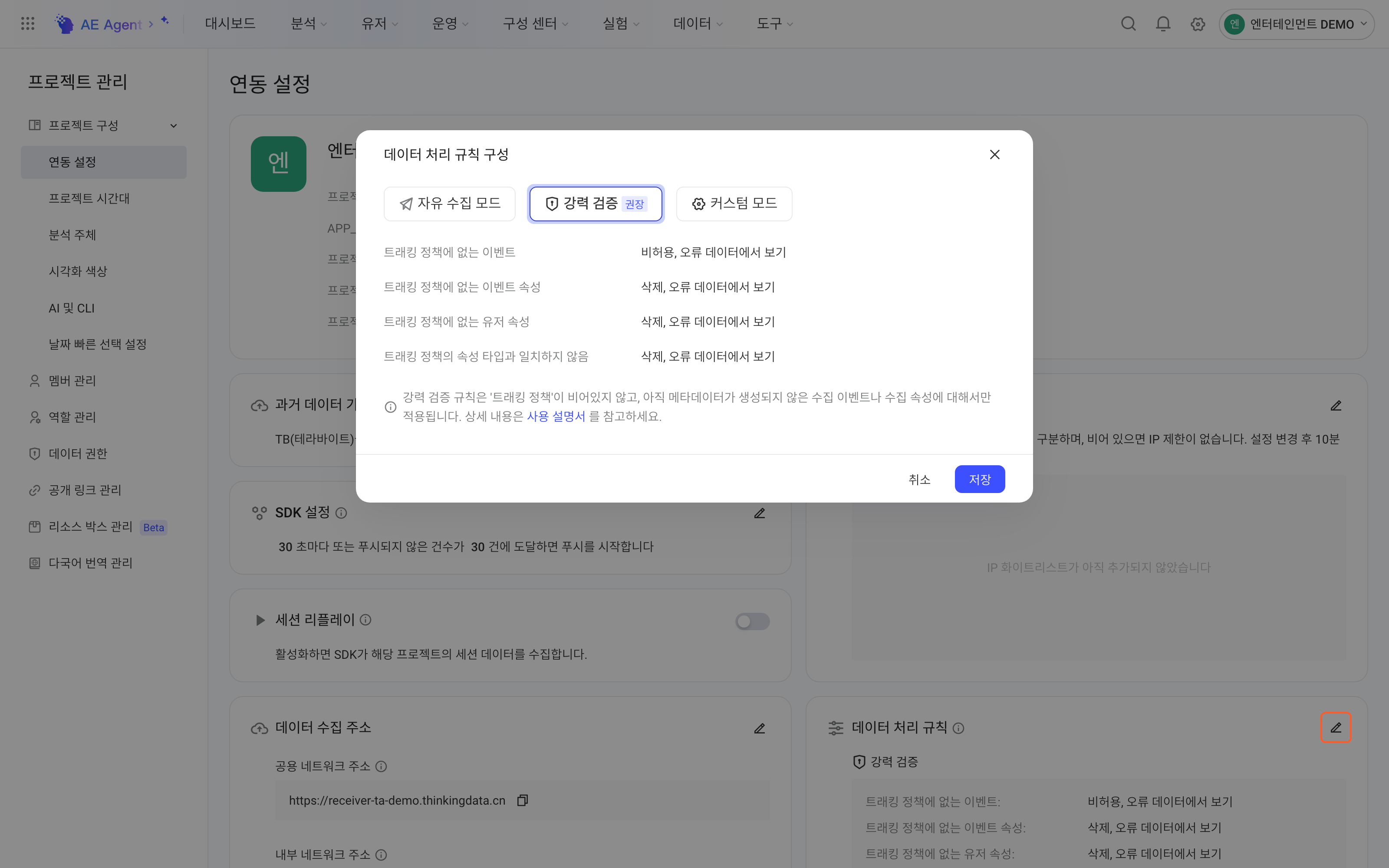Viewport: 1389px width, 868px height.
Task: Open the 운영 dropdown menu
Action: pyautogui.click(x=450, y=23)
